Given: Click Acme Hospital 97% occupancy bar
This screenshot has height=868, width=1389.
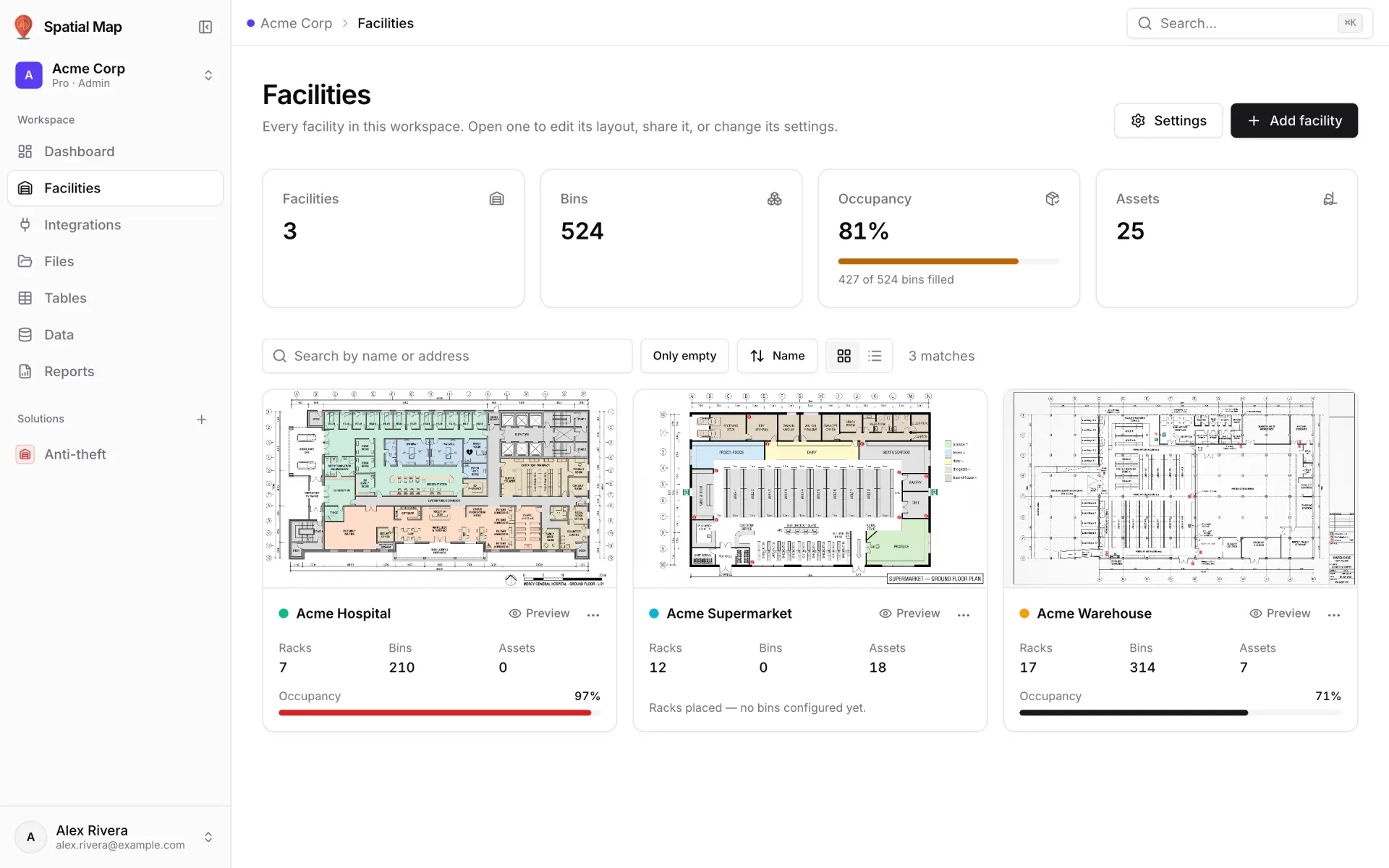Looking at the screenshot, I should [440, 713].
